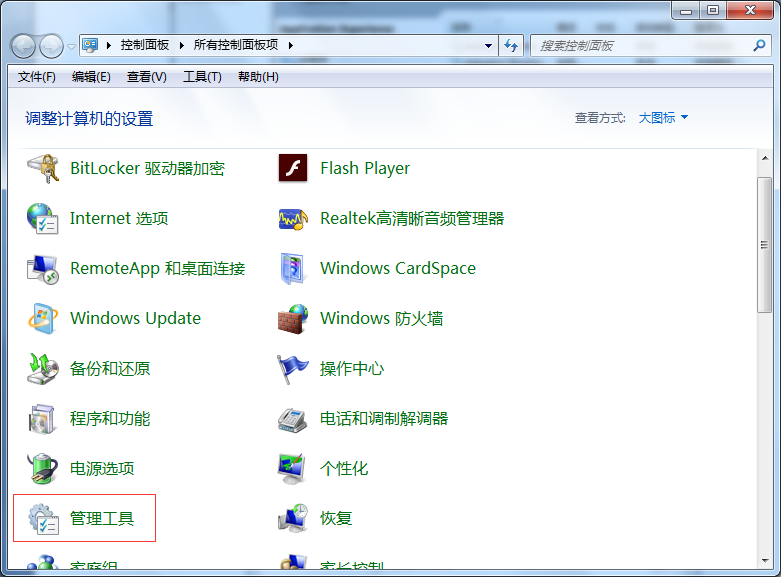
Task: Open the 管理工具 gear icon
Action: tap(43, 519)
